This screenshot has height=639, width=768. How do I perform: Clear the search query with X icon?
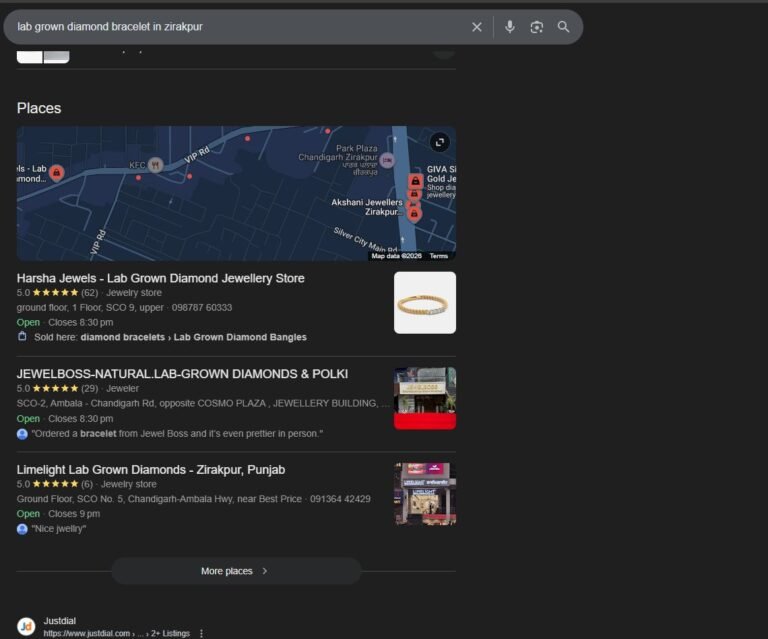[x=477, y=27]
